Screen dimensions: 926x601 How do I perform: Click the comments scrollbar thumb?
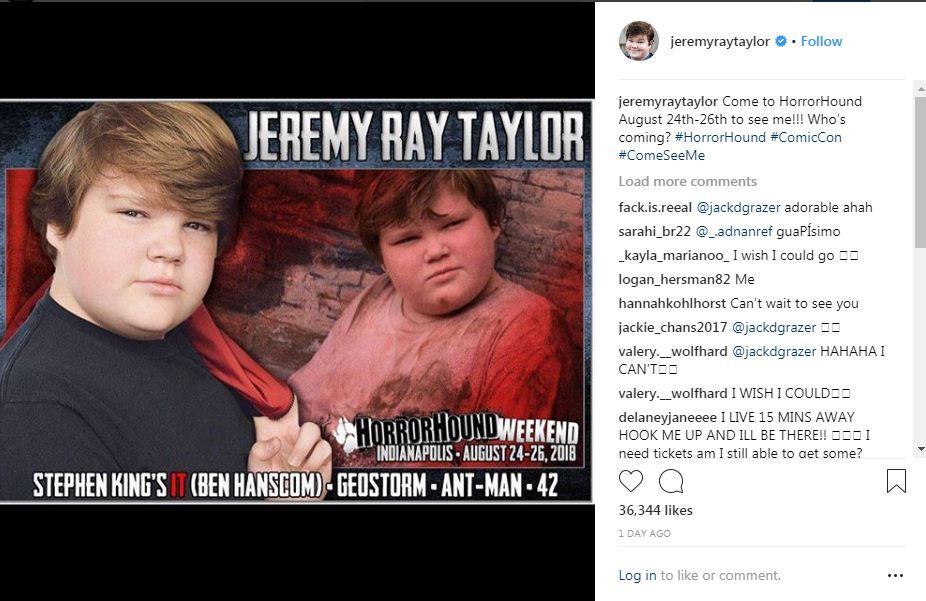pos(920,172)
